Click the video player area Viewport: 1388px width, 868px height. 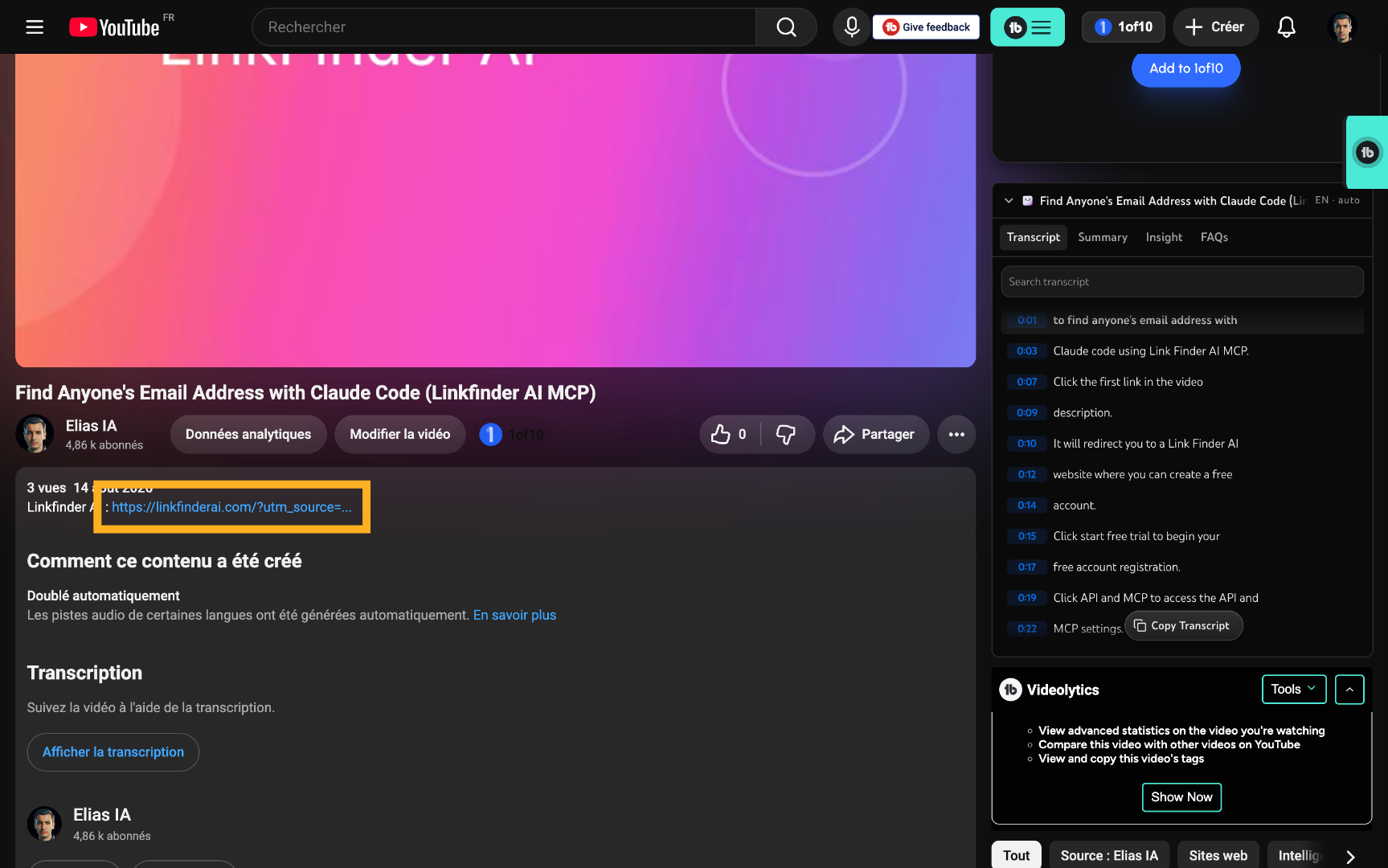coord(495,211)
